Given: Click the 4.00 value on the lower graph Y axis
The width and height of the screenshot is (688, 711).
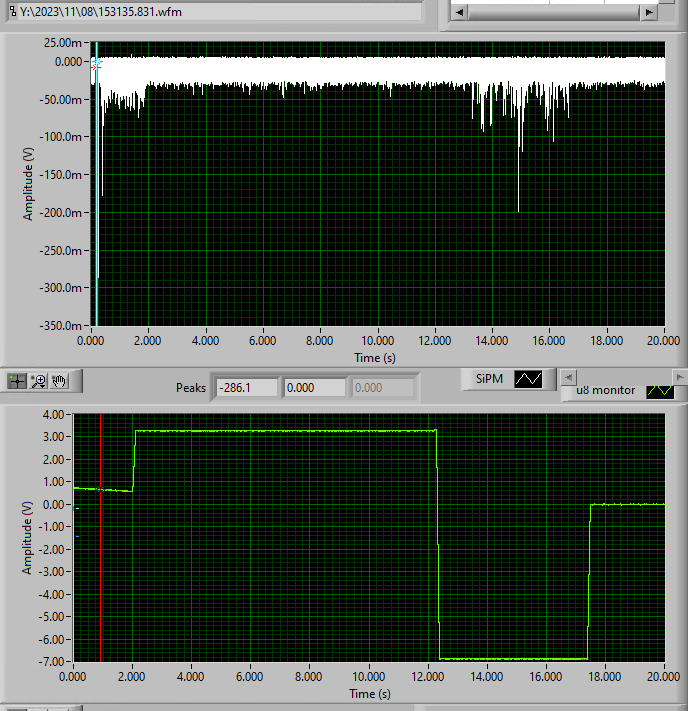Looking at the screenshot, I should click(x=53, y=414).
